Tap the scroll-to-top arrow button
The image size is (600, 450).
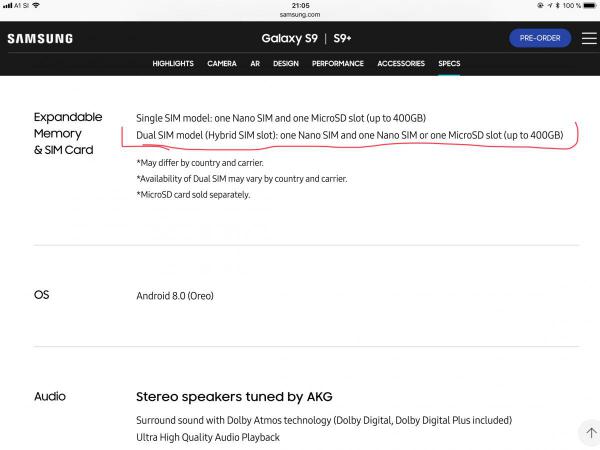[x=588, y=432]
